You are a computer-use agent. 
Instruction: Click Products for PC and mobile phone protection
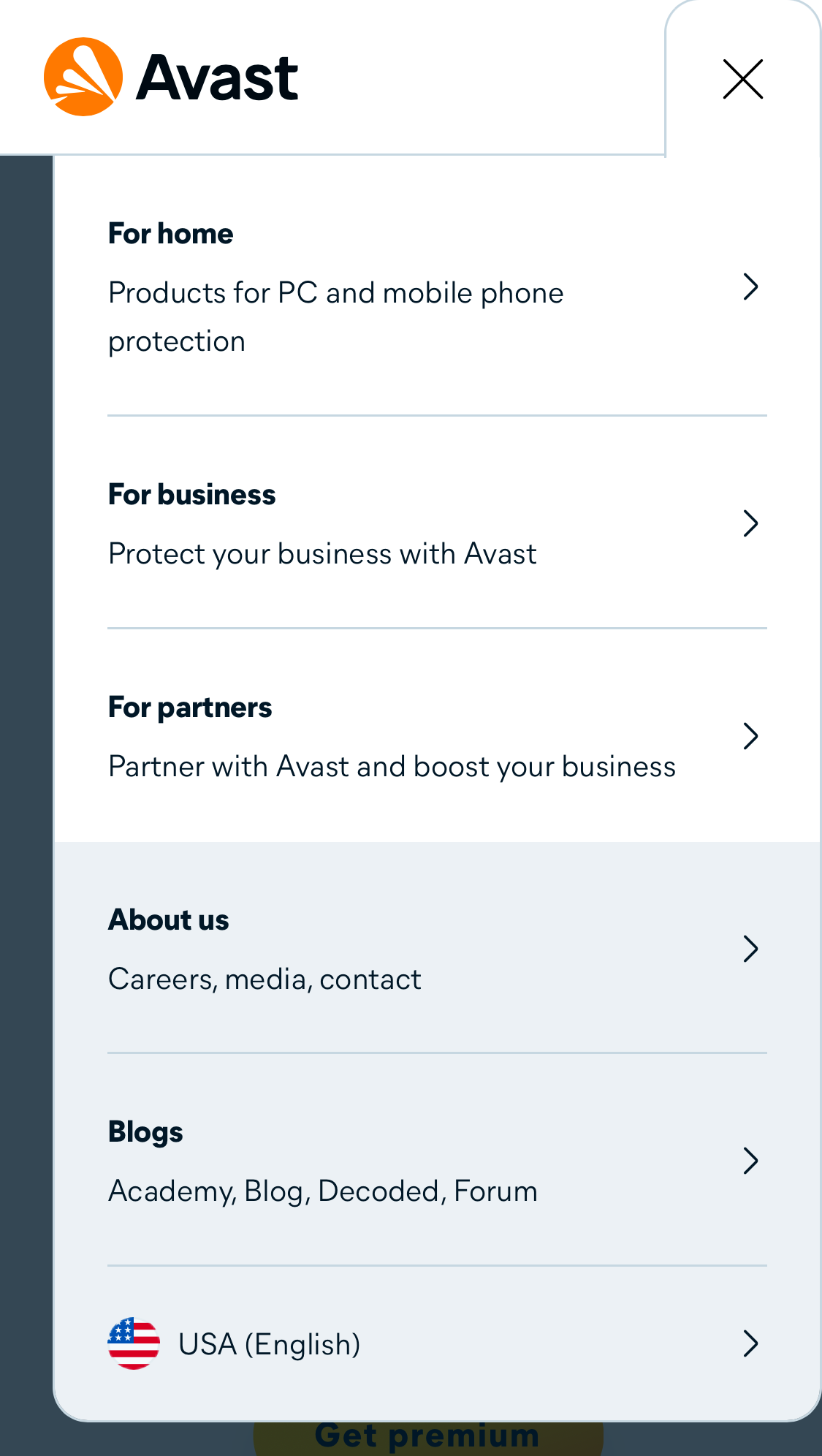335,316
